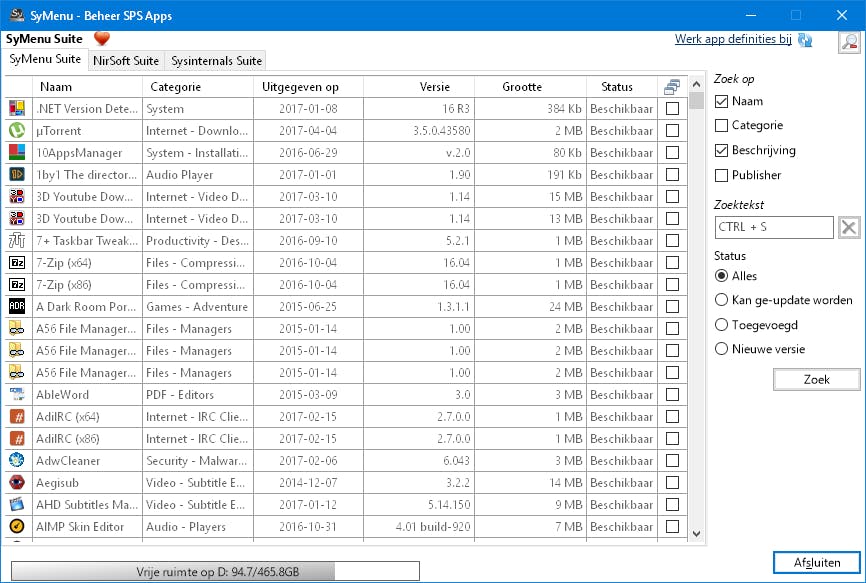
Task: Select the Nieuwe versie status option
Action: [721, 349]
